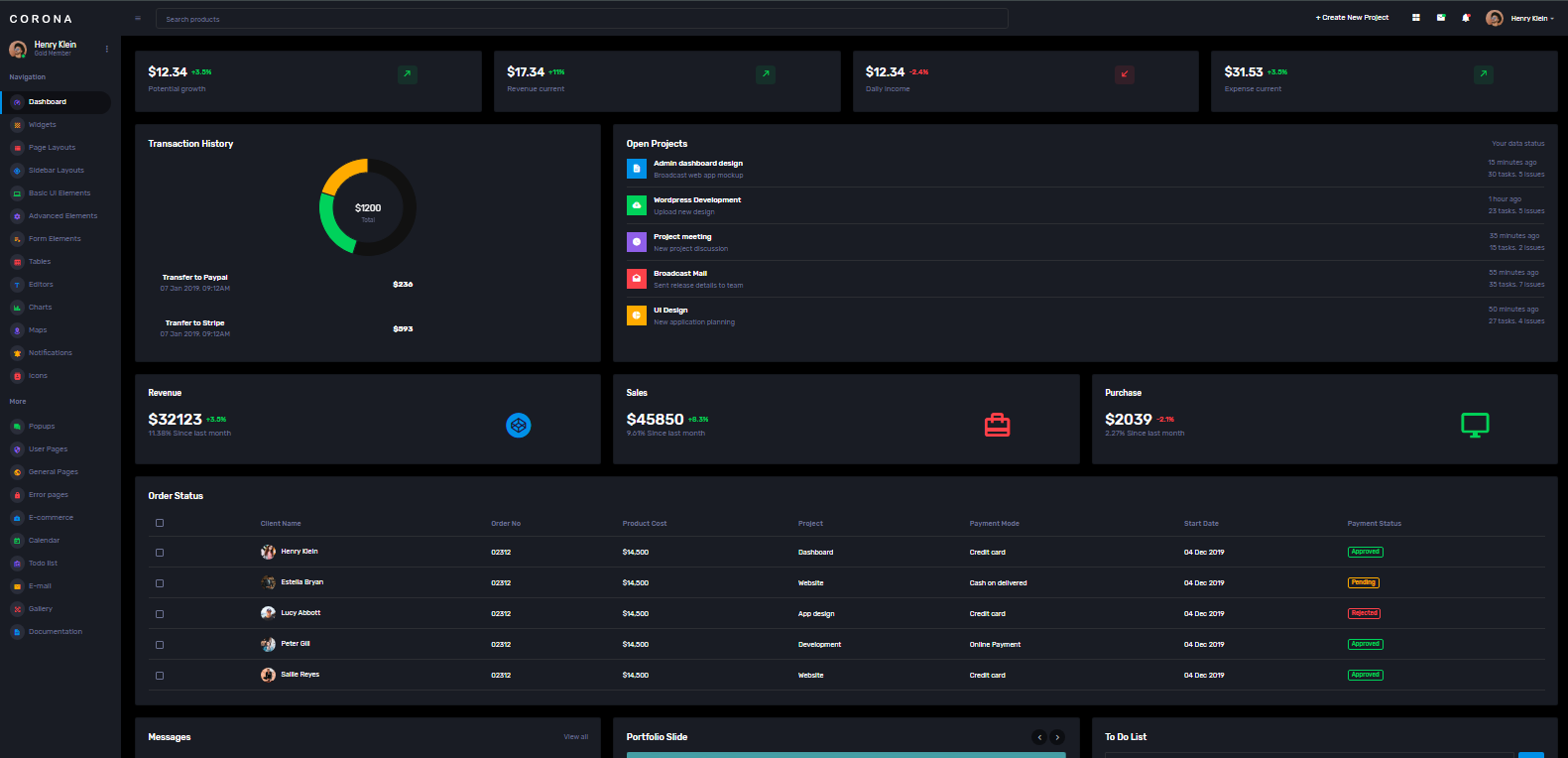Click Sallie Reyes's avatar in order table
This screenshot has height=758, width=1568.
coord(268,675)
